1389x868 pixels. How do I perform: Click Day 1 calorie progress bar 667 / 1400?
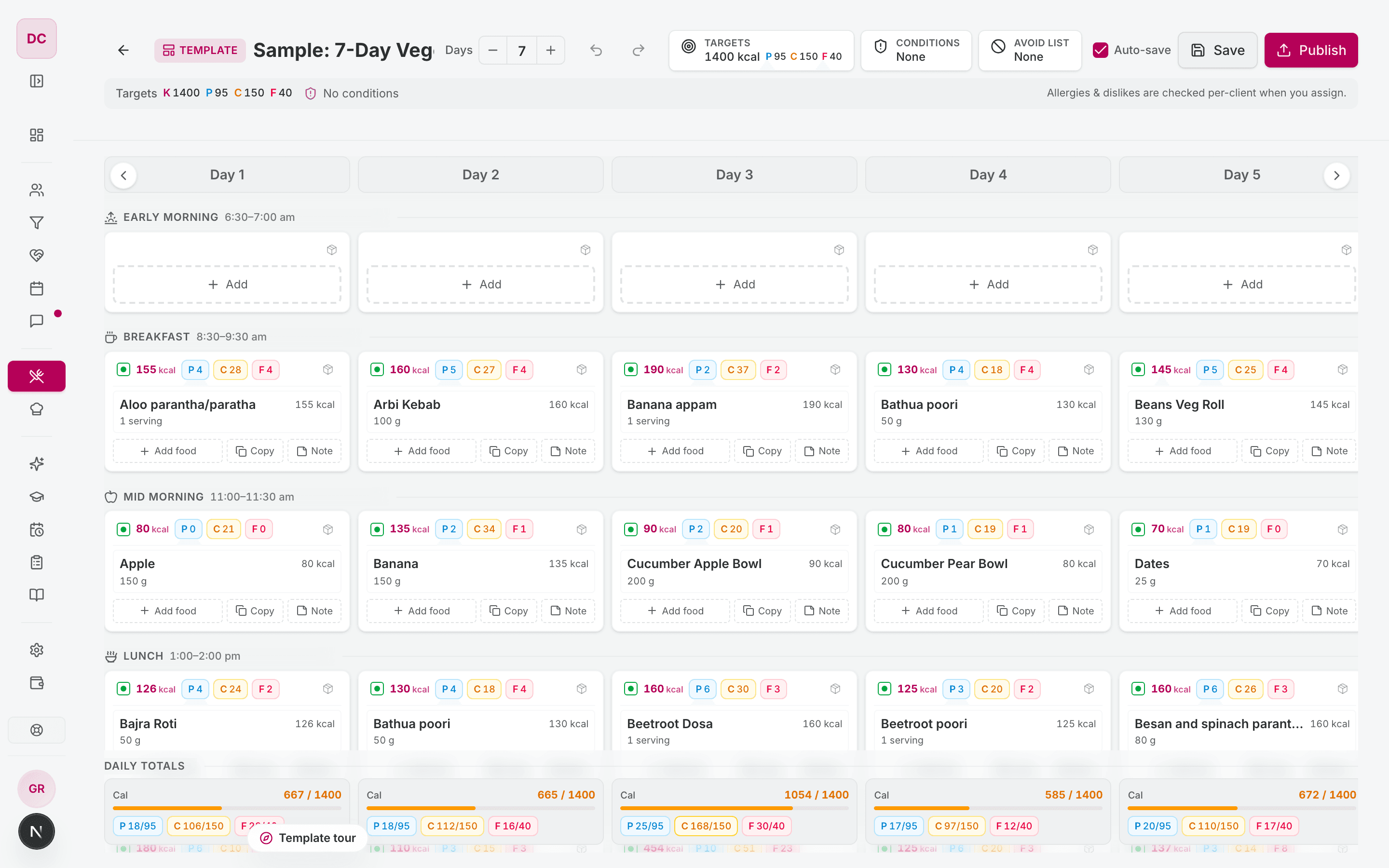tap(227, 808)
